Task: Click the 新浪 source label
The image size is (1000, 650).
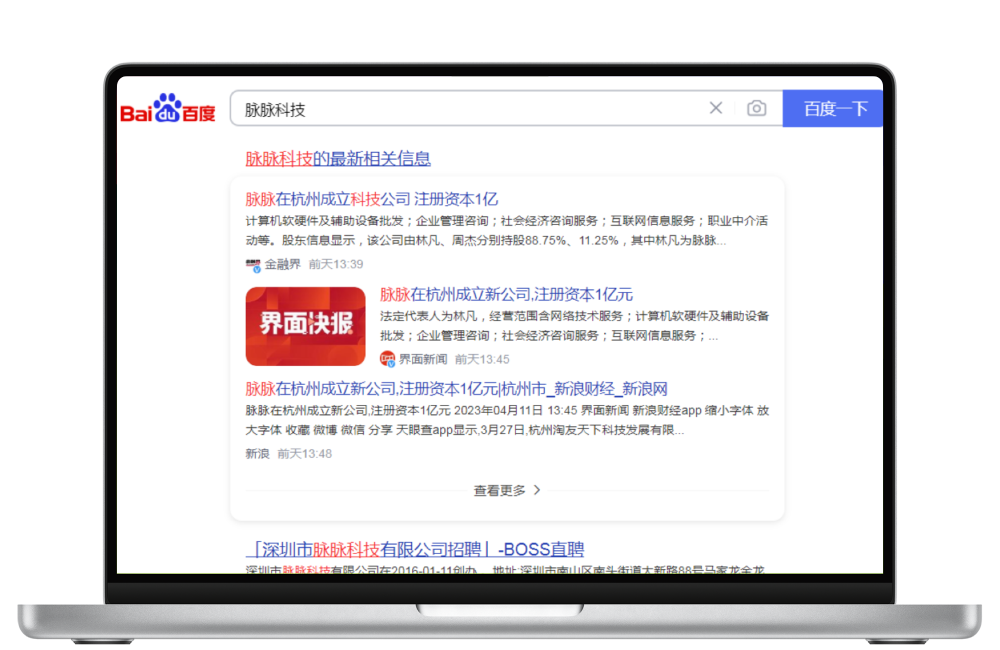Action: [x=257, y=453]
